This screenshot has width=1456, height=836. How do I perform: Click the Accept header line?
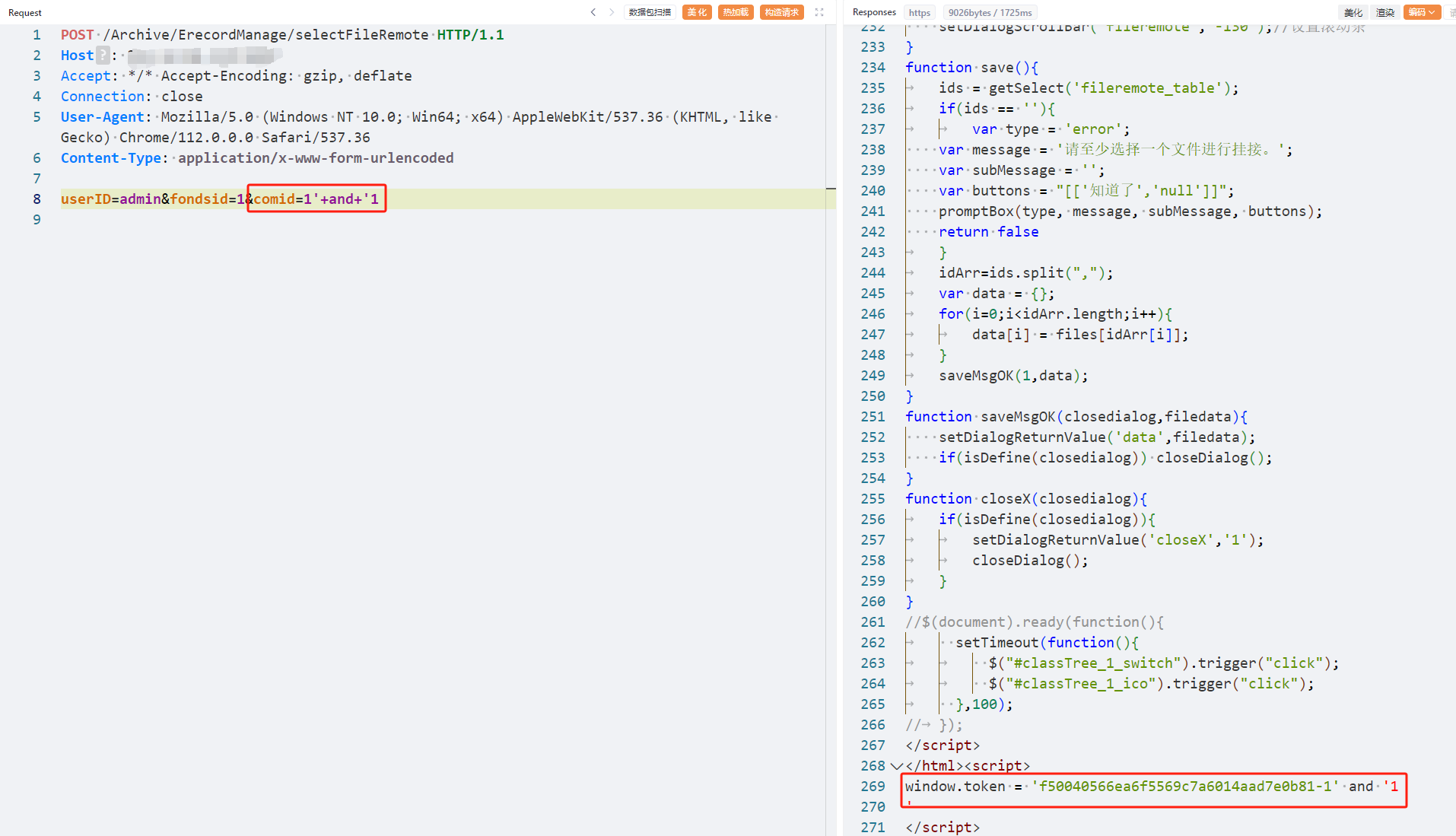[236, 76]
